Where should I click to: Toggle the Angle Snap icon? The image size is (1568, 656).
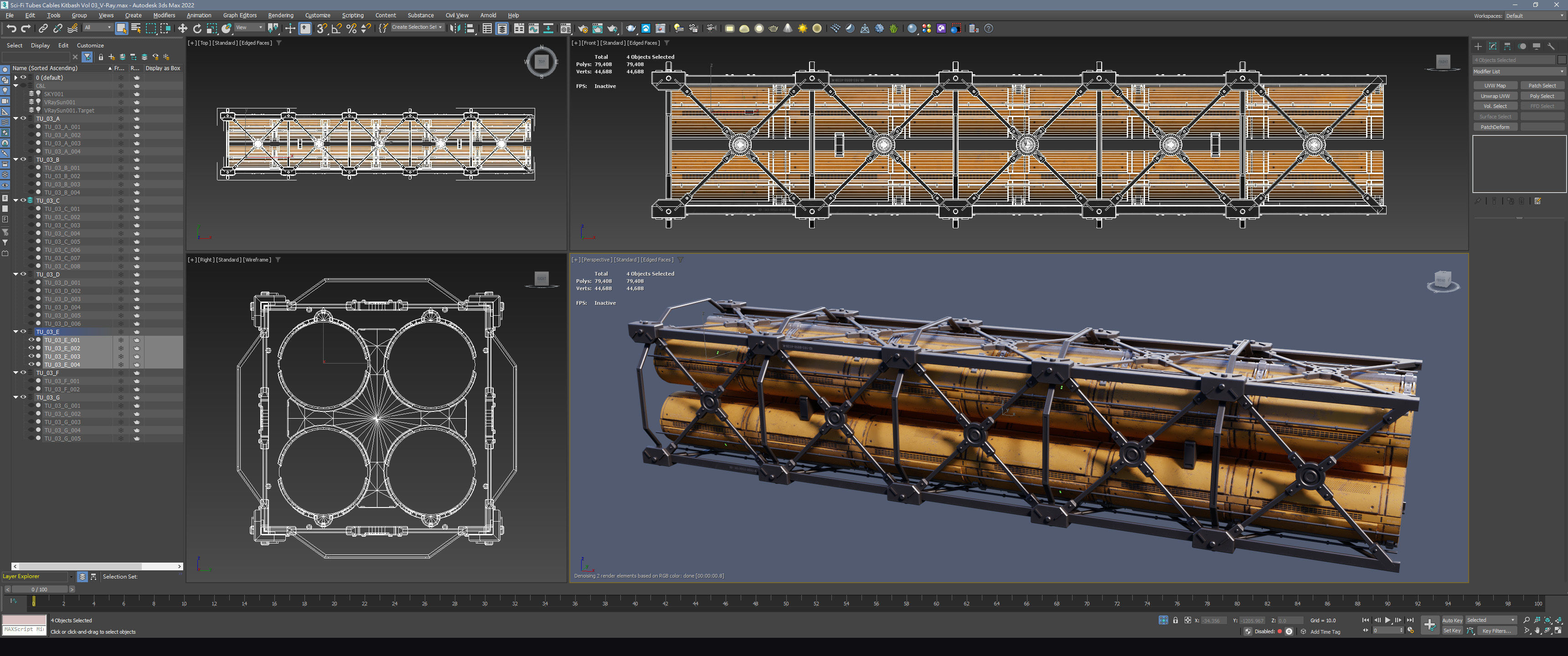pos(336,29)
